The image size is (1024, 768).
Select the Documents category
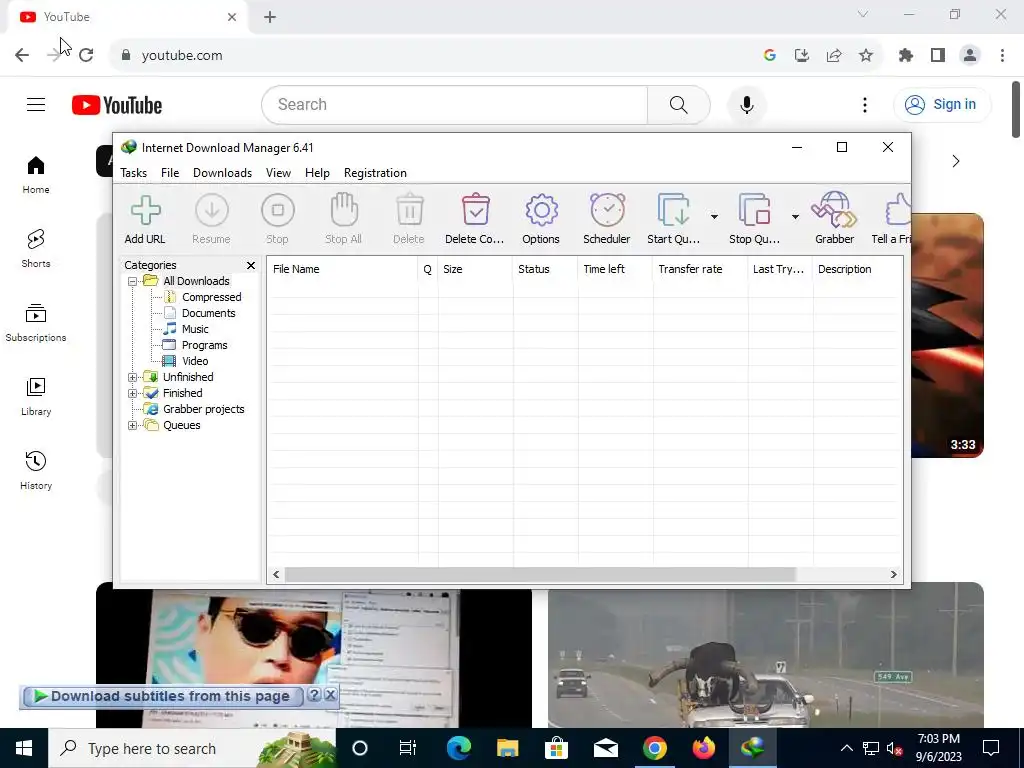[208, 313]
